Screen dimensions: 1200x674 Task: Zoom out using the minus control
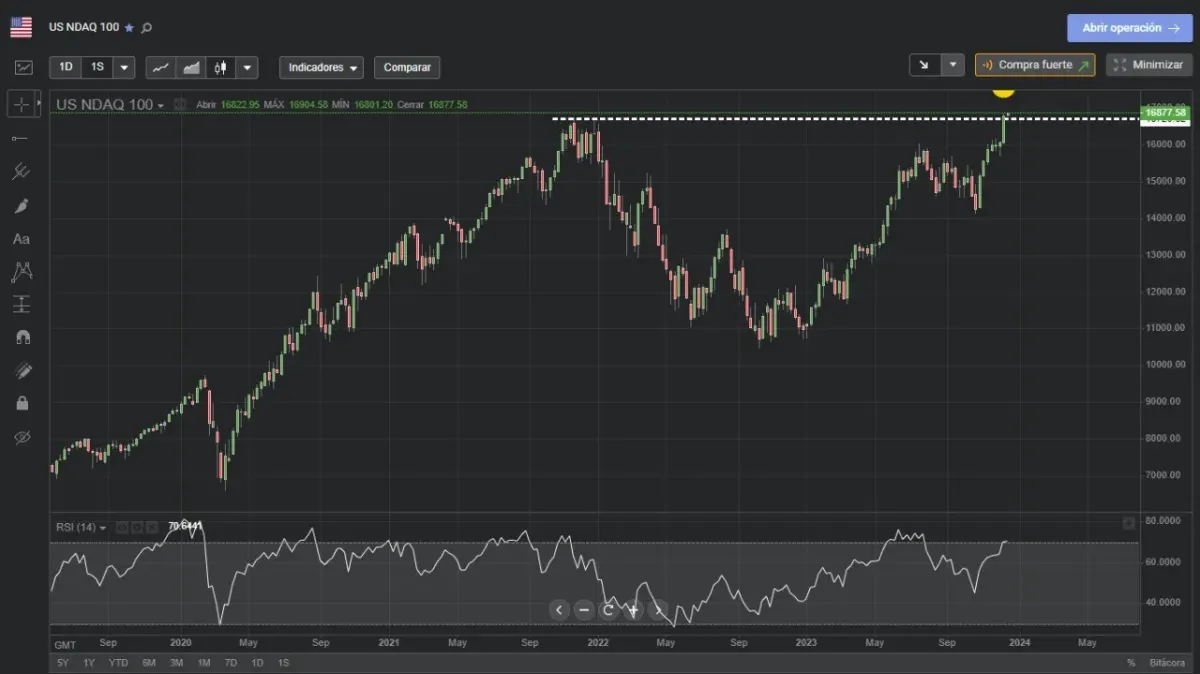584,610
